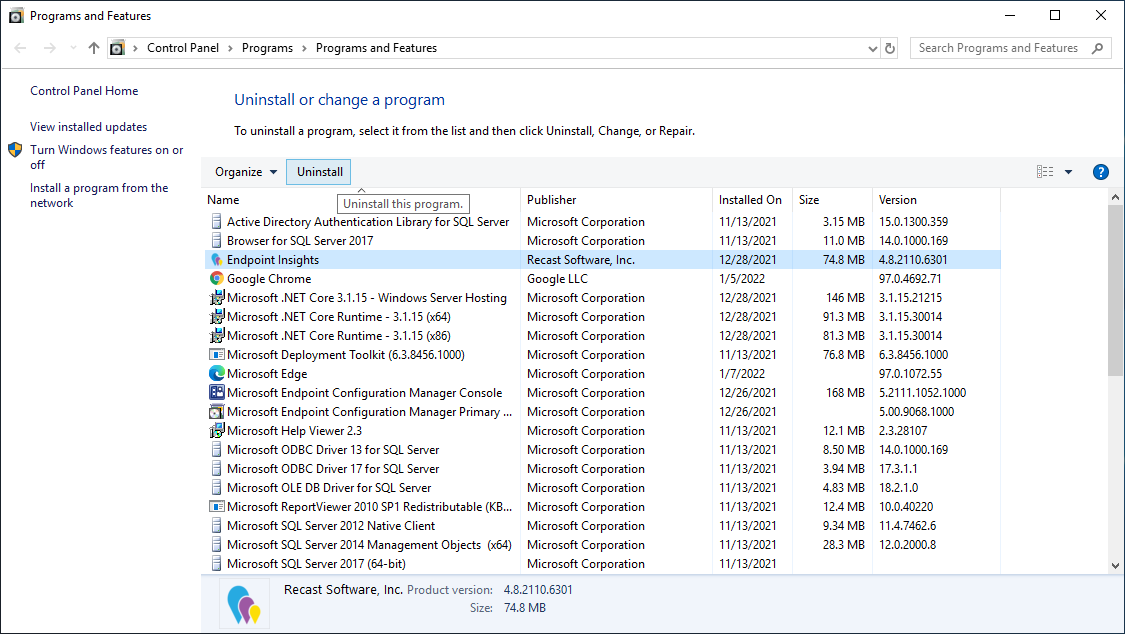Click the Endpoint Insights program icon

[x=216, y=260]
